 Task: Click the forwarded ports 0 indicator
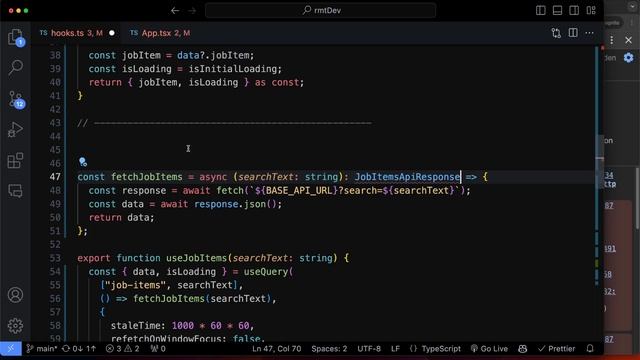tap(158, 349)
